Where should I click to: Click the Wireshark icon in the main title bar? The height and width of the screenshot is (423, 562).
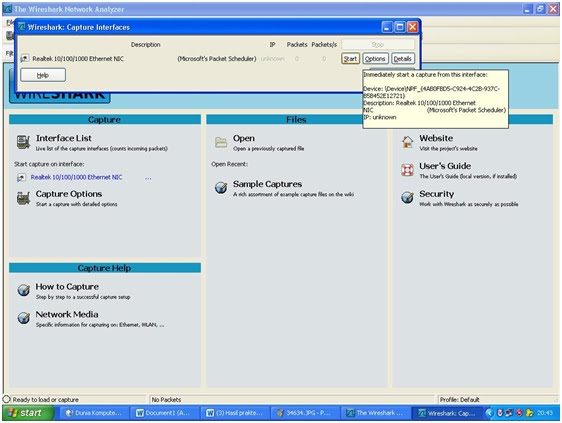coord(8,9)
